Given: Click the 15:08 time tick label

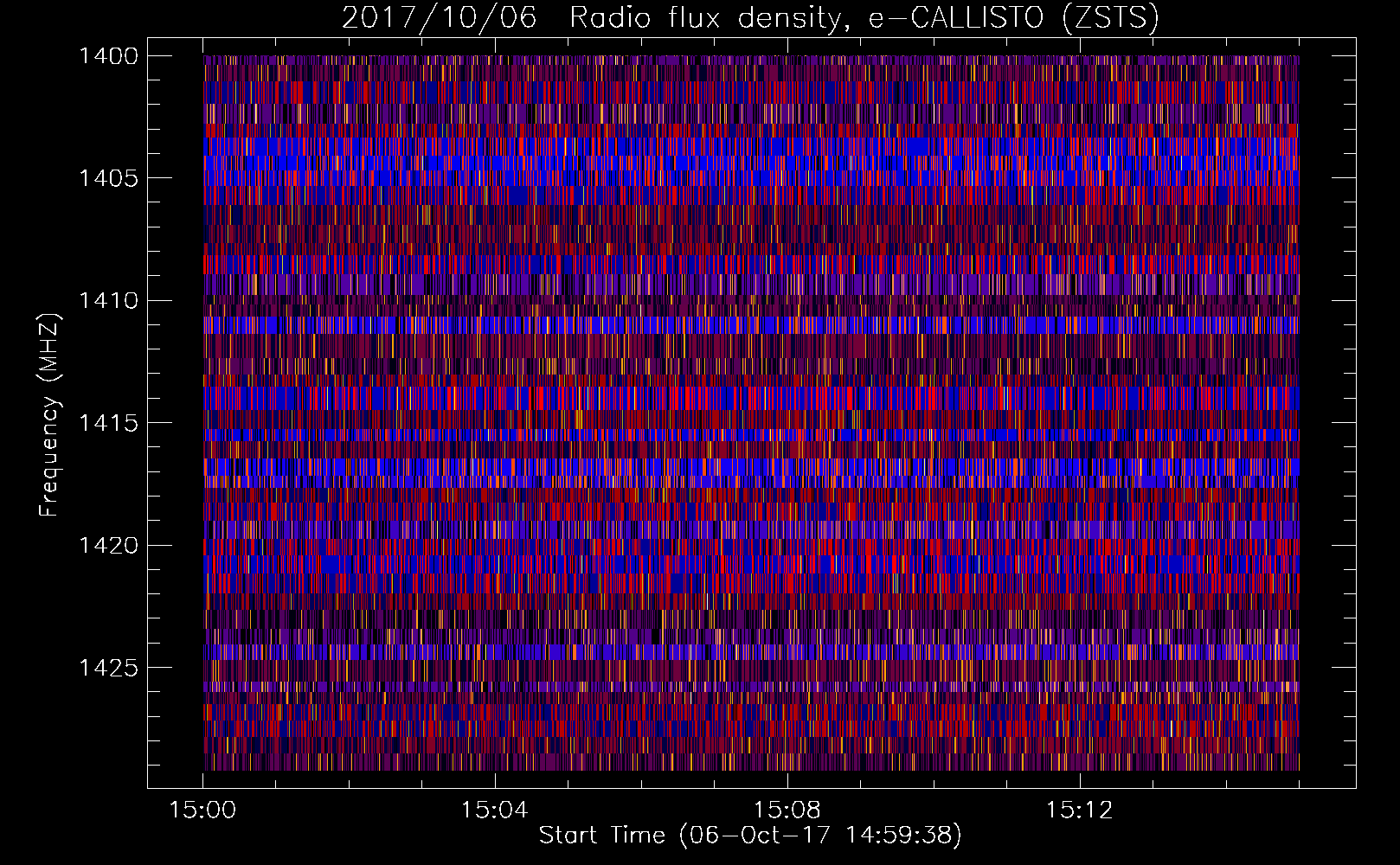Looking at the screenshot, I should tap(787, 811).
